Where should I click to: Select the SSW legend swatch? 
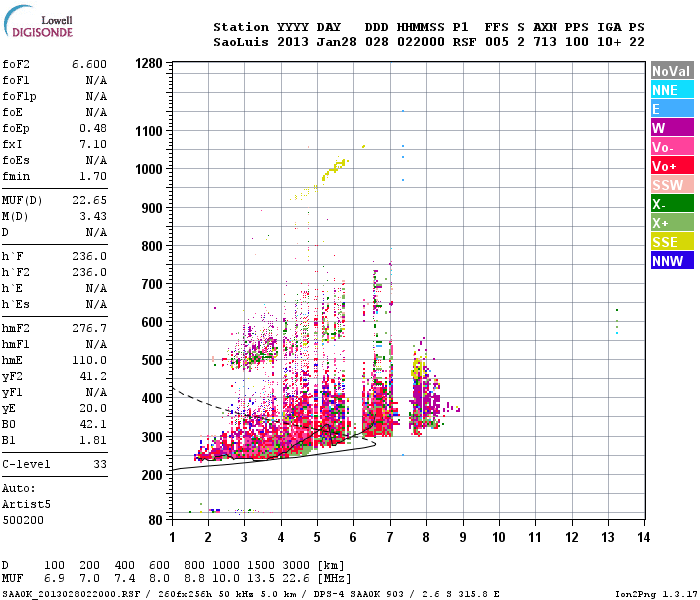pos(672,185)
